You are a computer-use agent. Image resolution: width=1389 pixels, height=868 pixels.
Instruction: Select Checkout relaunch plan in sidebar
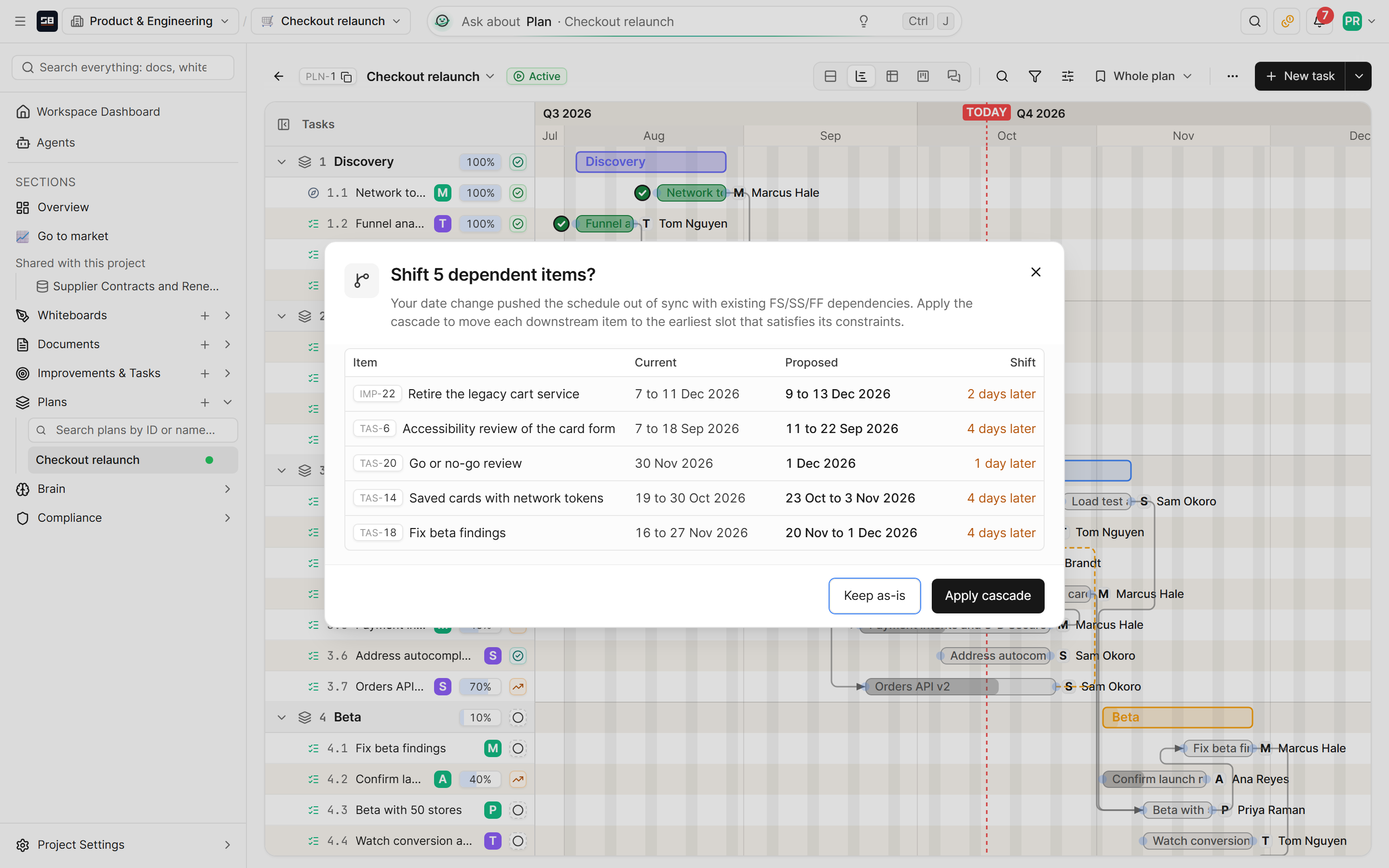click(133, 460)
